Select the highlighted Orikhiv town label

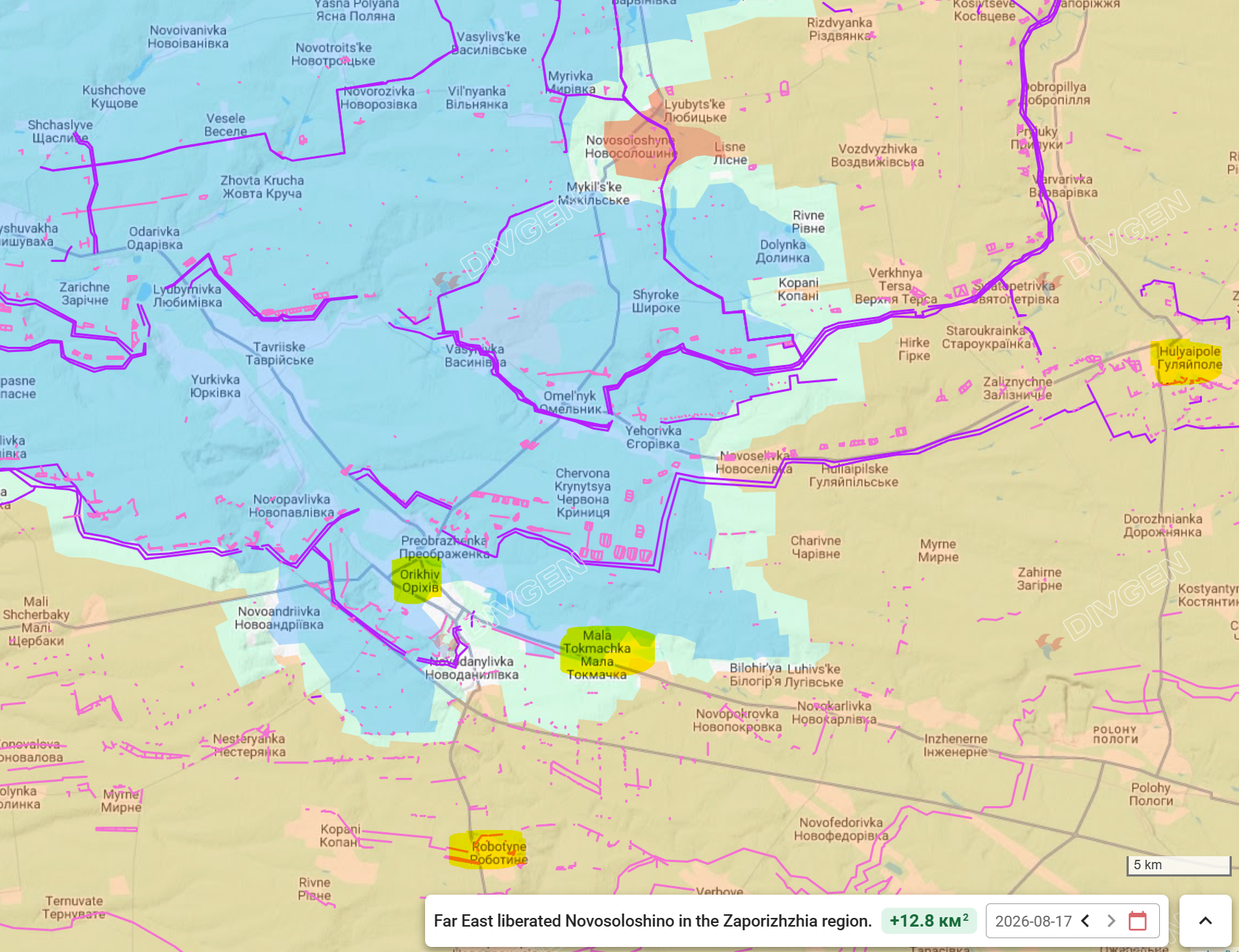tap(419, 580)
